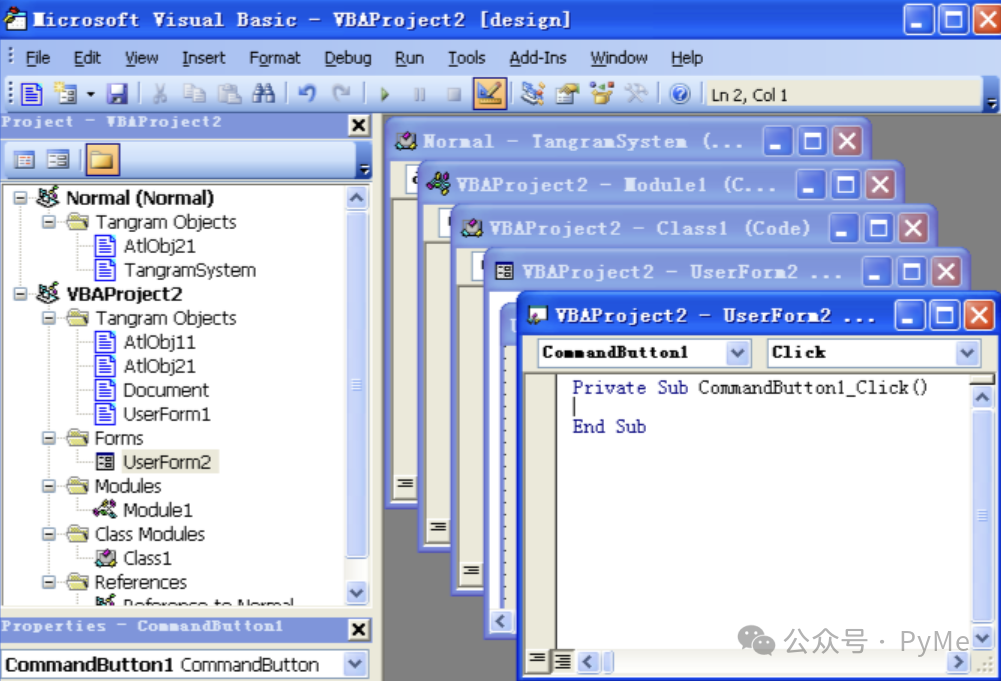Close the Project explorer panel

pyautogui.click(x=359, y=124)
